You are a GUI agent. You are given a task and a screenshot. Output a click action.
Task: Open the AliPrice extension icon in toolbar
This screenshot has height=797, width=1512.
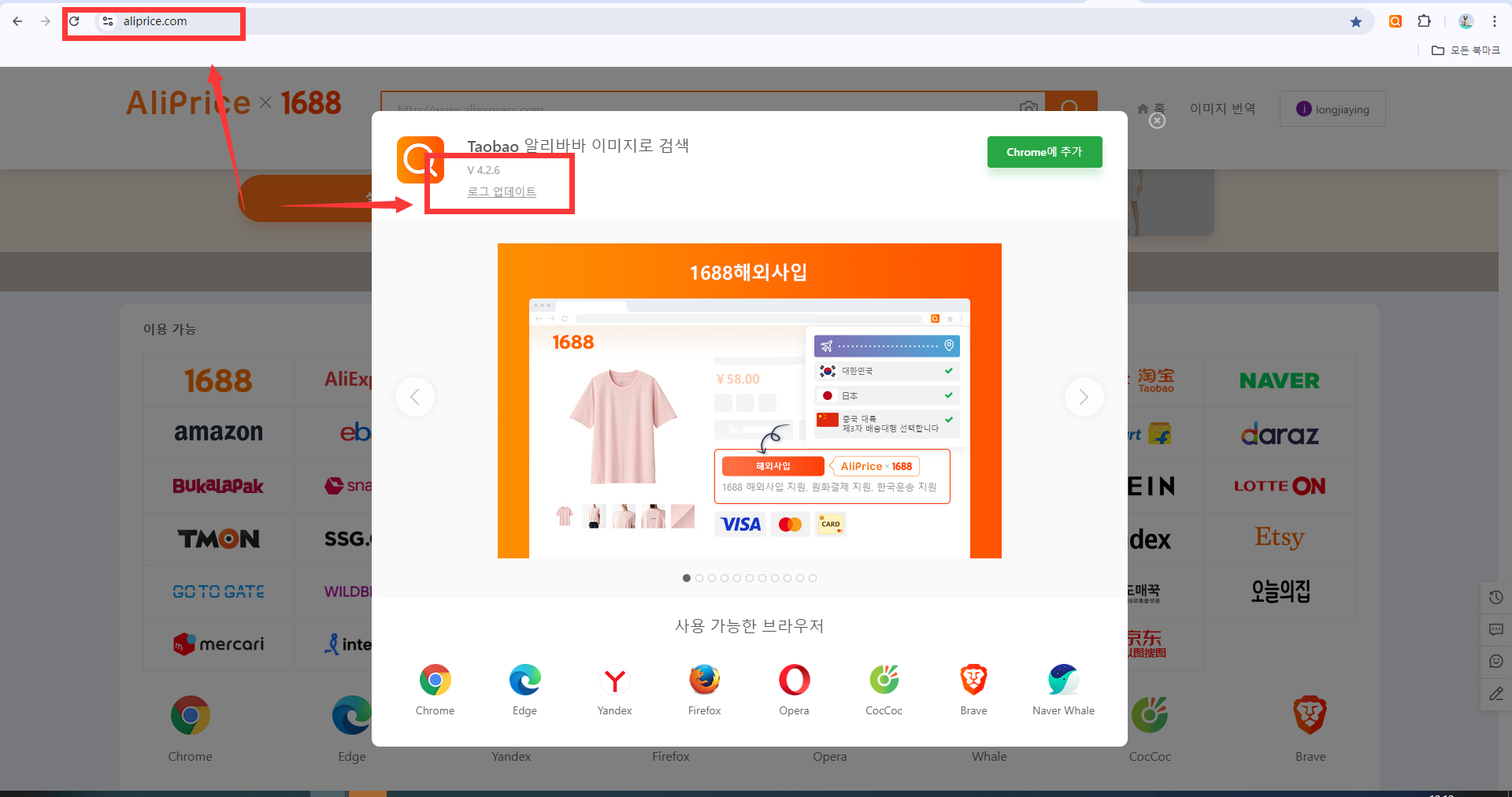pos(1395,21)
